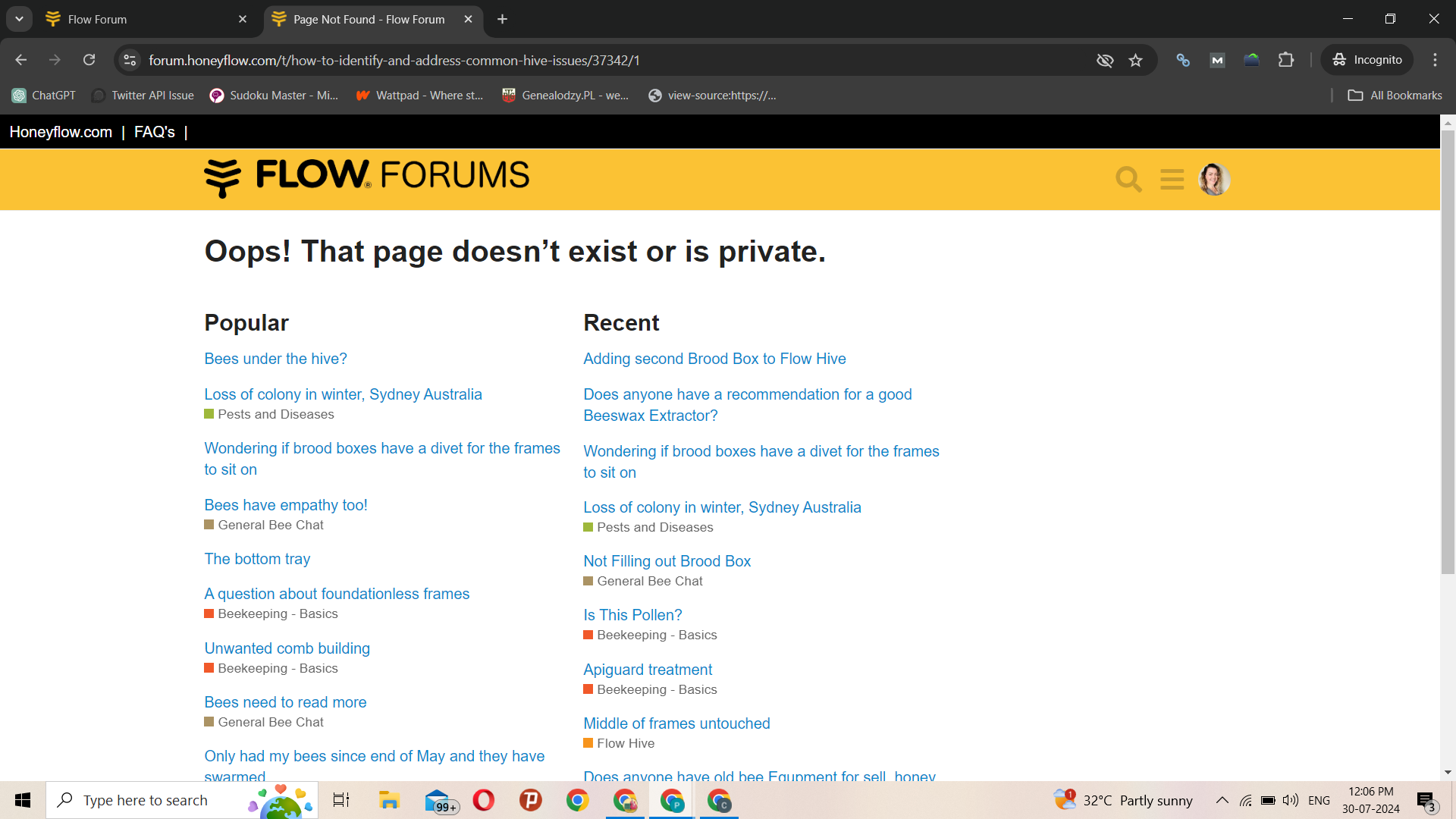Open 'Apiguard treatment' recent topic
The image size is (1456, 819).
[x=648, y=670]
